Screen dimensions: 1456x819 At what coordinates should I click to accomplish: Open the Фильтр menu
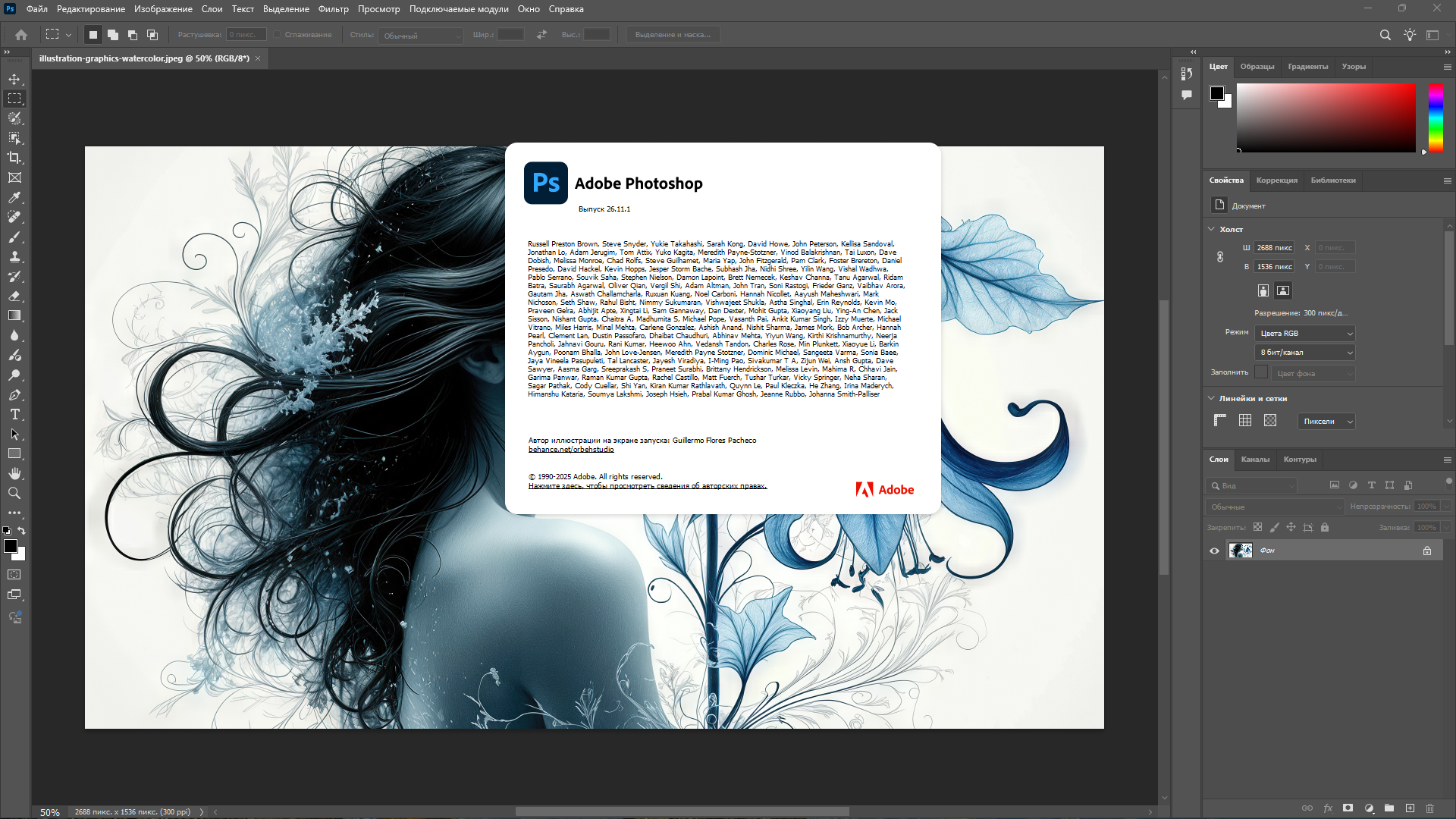333,9
